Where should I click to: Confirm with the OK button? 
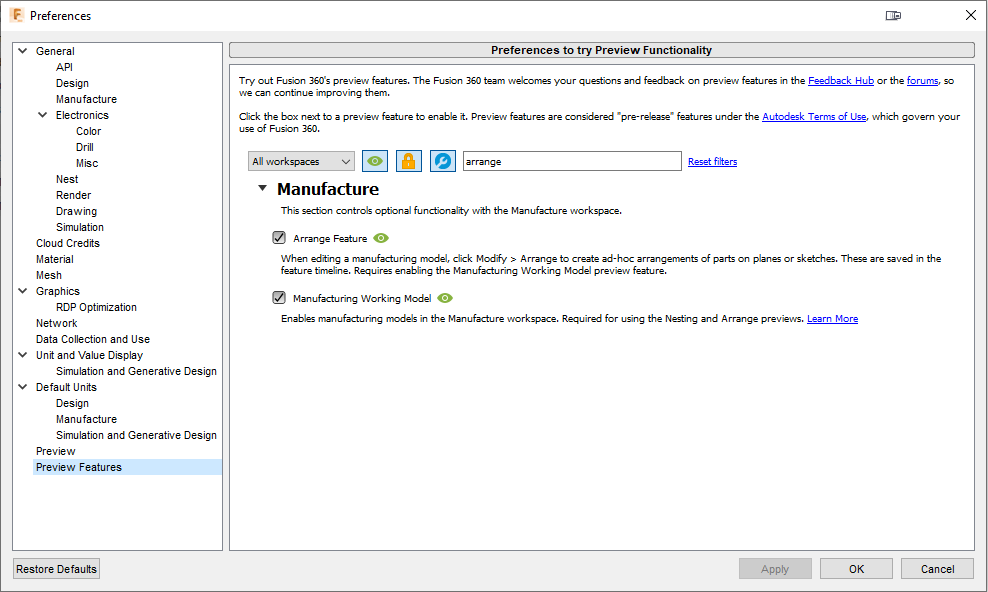click(x=856, y=569)
